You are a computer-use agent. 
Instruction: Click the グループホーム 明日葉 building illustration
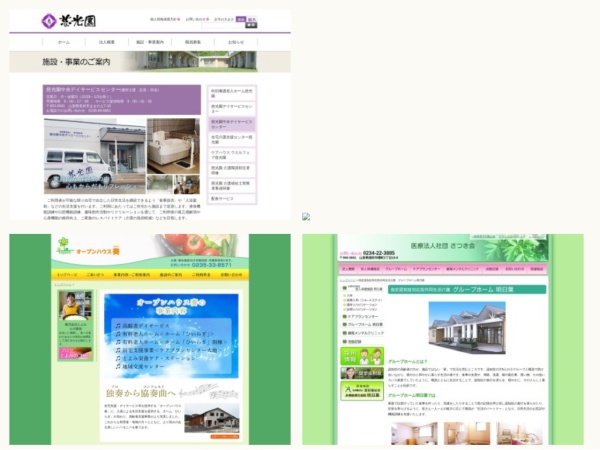pyautogui.click(x=467, y=327)
